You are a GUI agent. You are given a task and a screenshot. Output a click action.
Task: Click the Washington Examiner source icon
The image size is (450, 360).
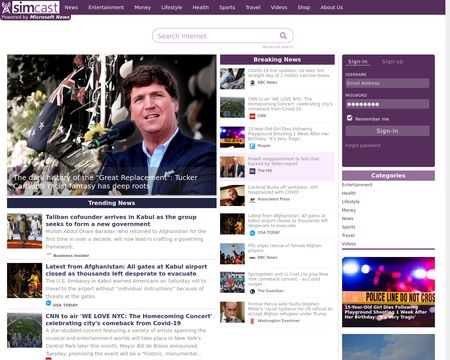coord(252,321)
